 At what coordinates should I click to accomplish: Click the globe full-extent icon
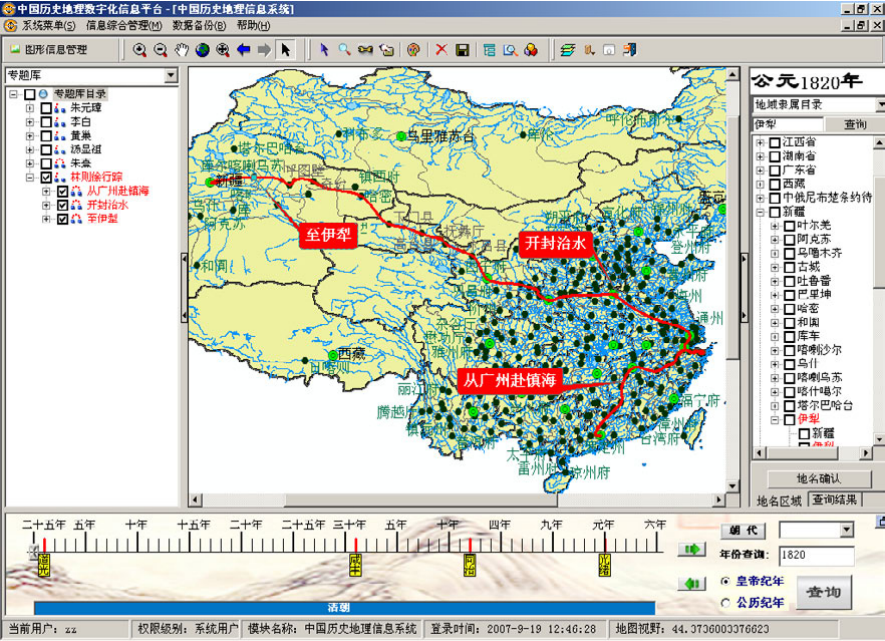point(202,50)
